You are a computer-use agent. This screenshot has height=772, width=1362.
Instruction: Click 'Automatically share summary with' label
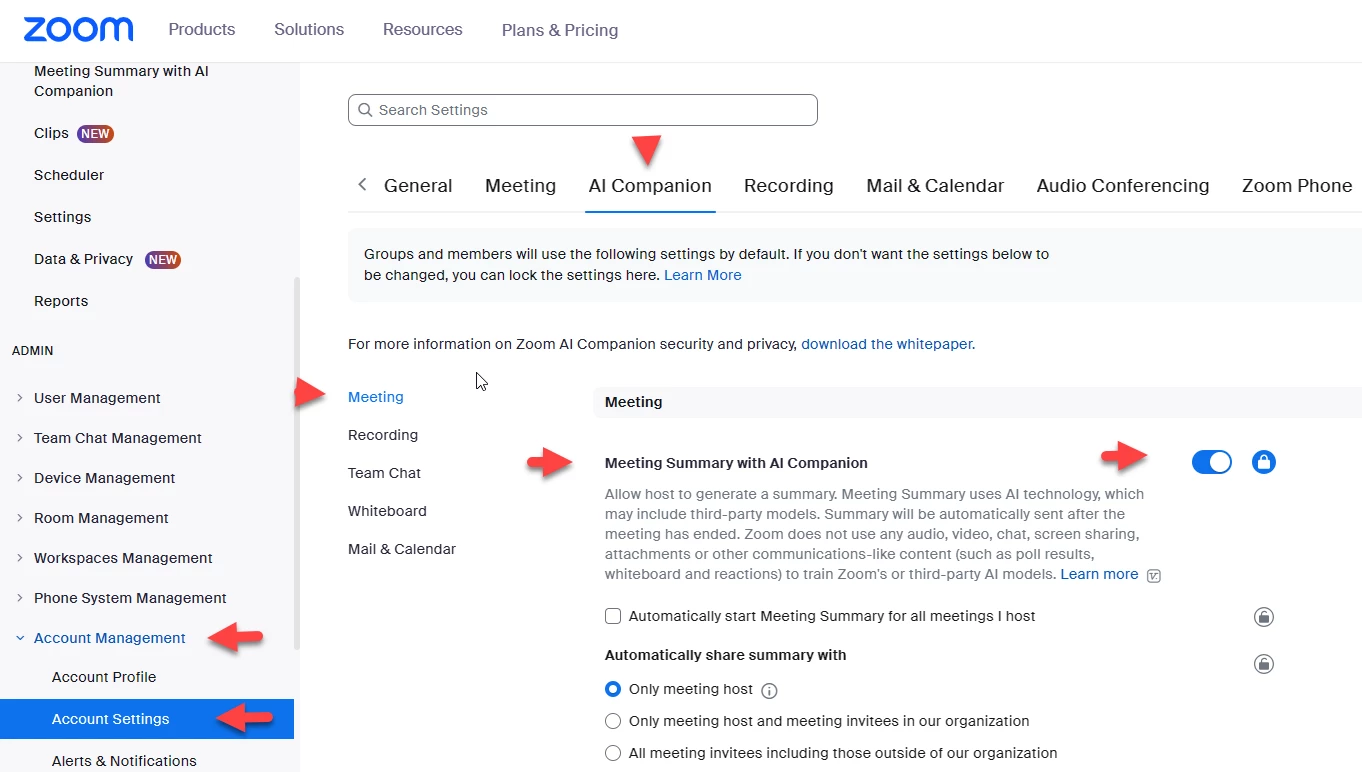coord(725,655)
